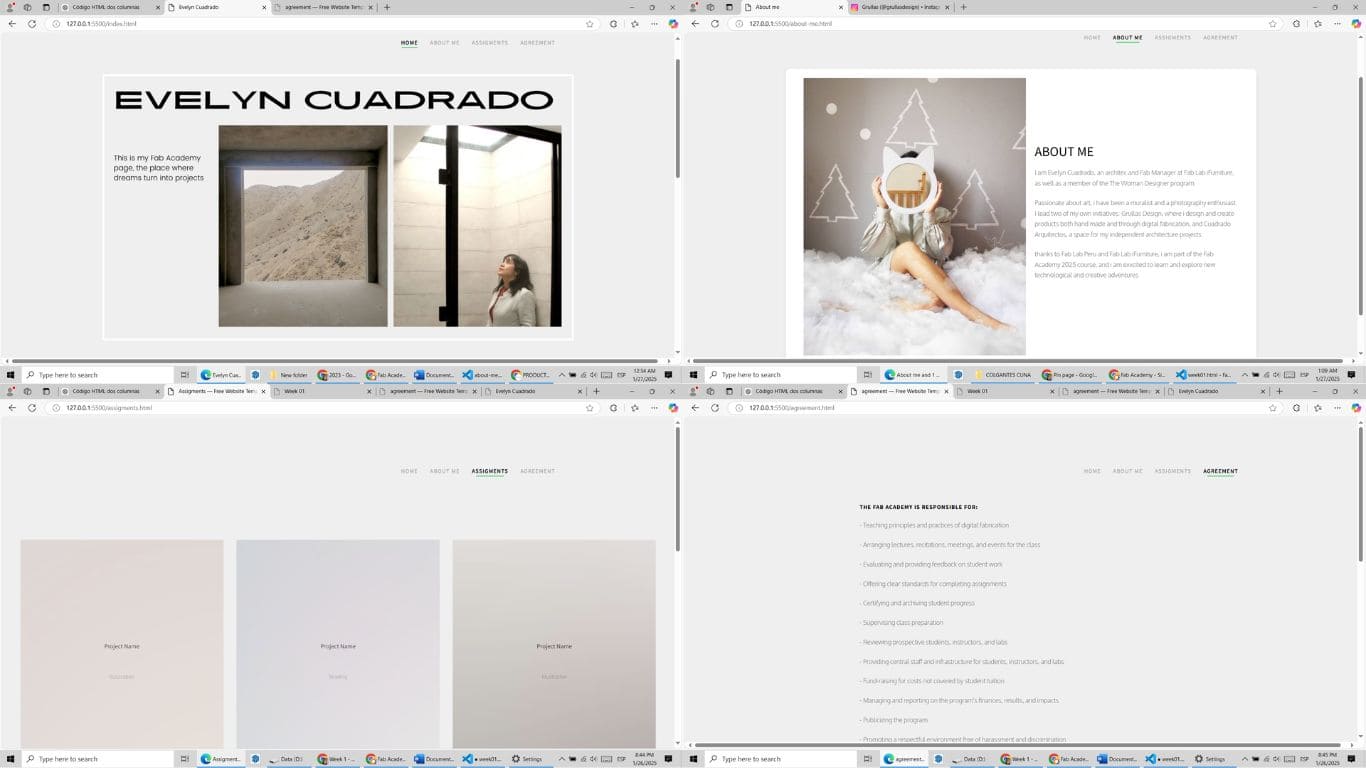1366x768 pixels.
Task: Click ASSIGMENTS in the agreement.html page navigation
Action: point(1173,471)
